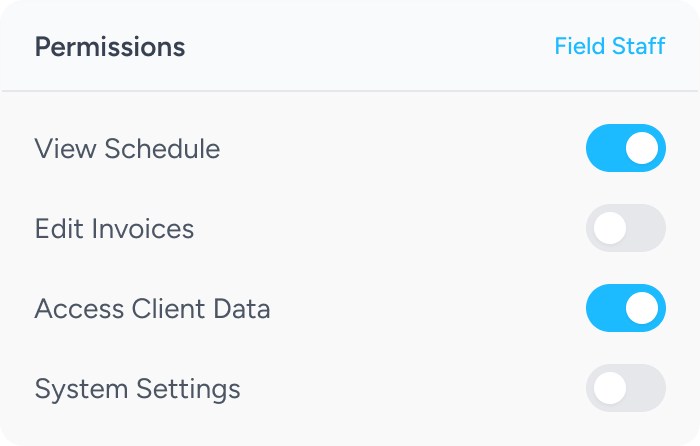The image size is (700, 446).
Task: Tap the white knob on Access Client Data switch
Action: (x=642, y=308)
